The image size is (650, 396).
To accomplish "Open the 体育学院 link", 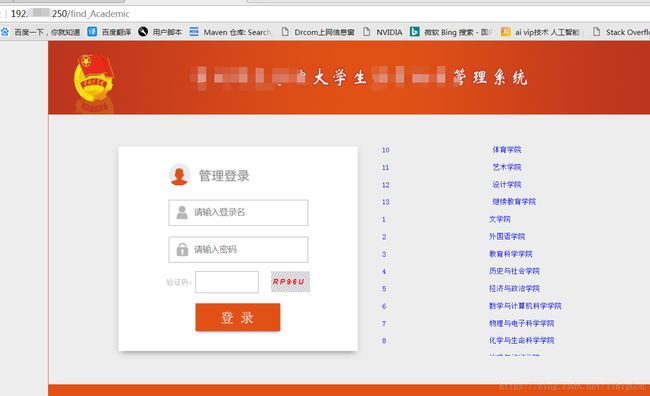I will tap(507, 150).
